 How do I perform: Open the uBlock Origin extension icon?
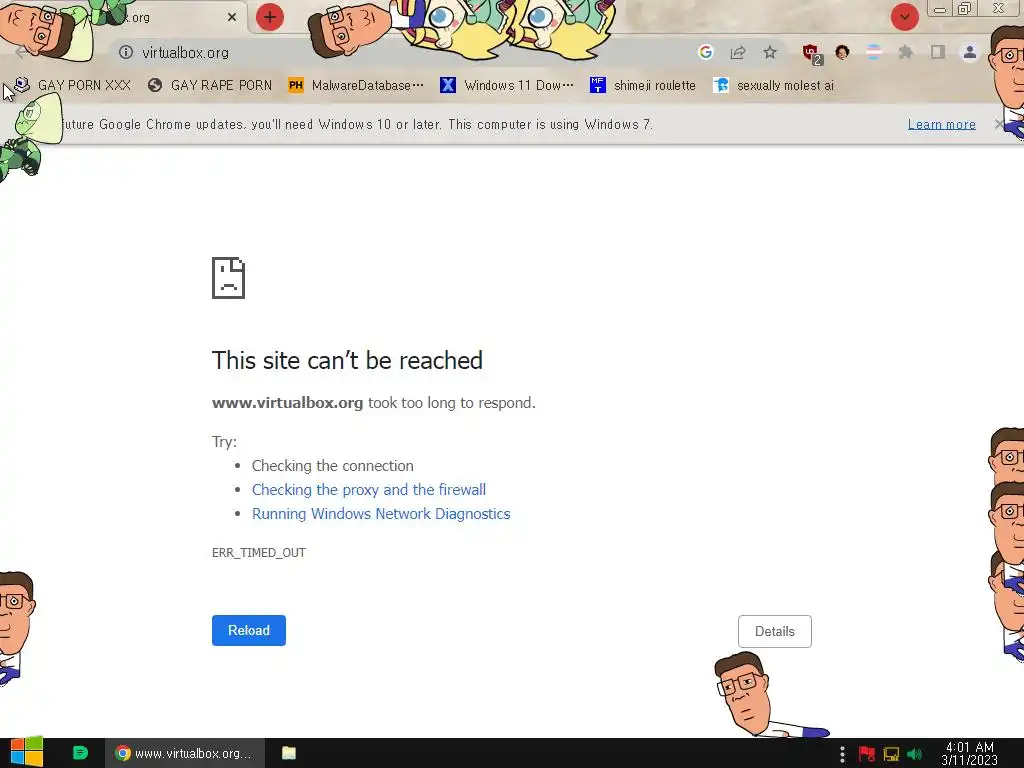(812, 54)
